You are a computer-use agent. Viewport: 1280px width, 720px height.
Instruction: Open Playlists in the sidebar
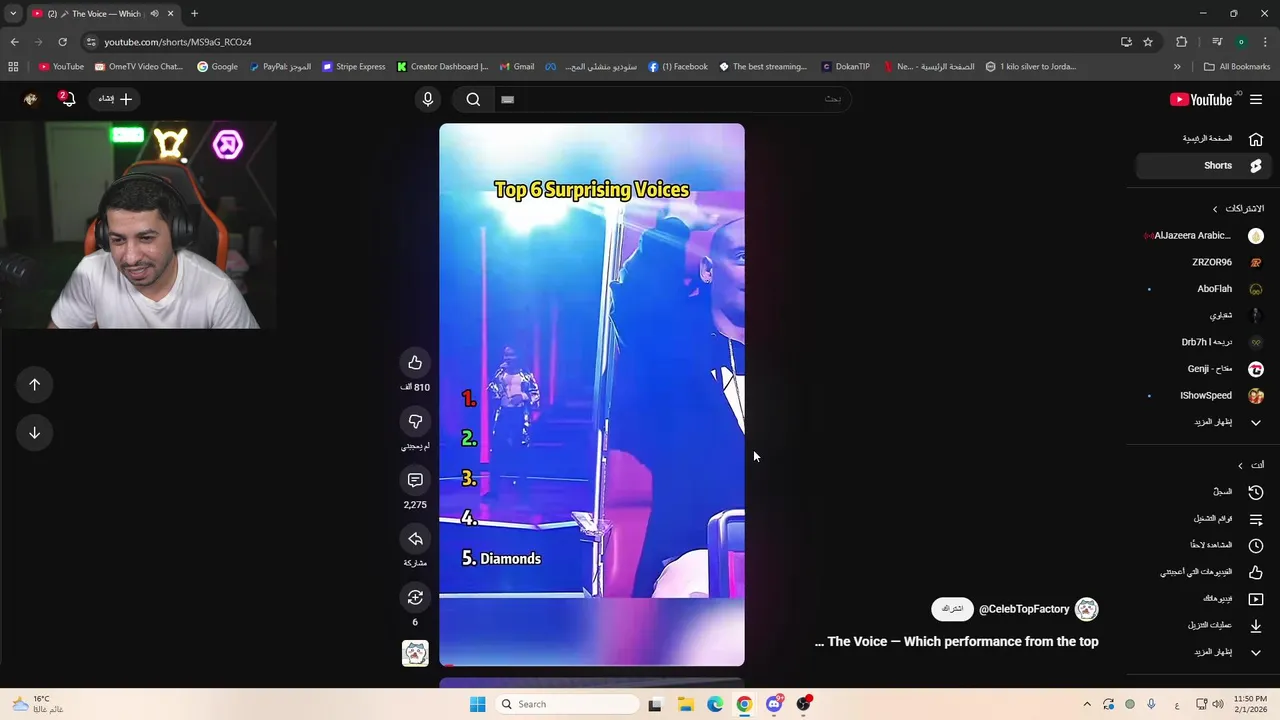tap(1204, 519)
